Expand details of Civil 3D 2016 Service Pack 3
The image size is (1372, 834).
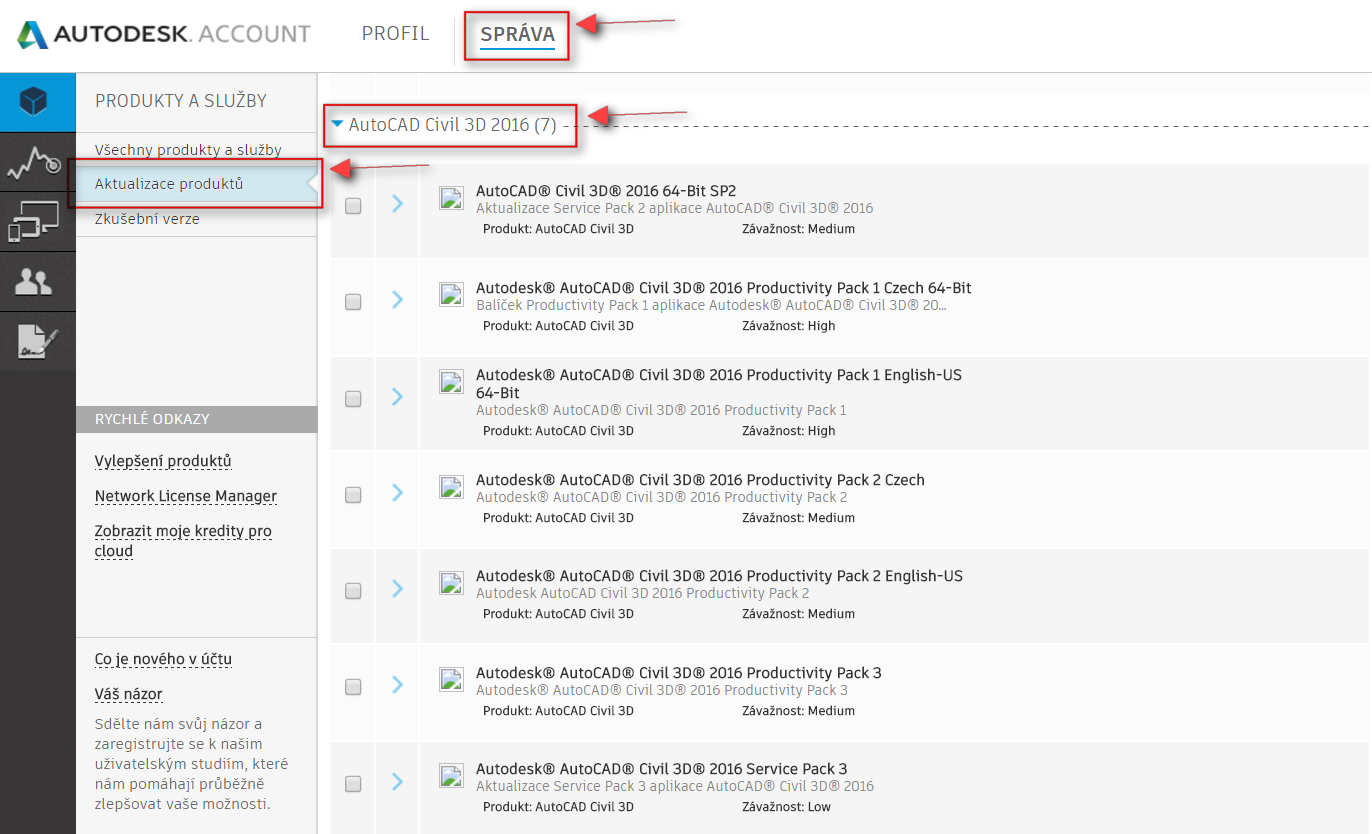click(398, 781)
